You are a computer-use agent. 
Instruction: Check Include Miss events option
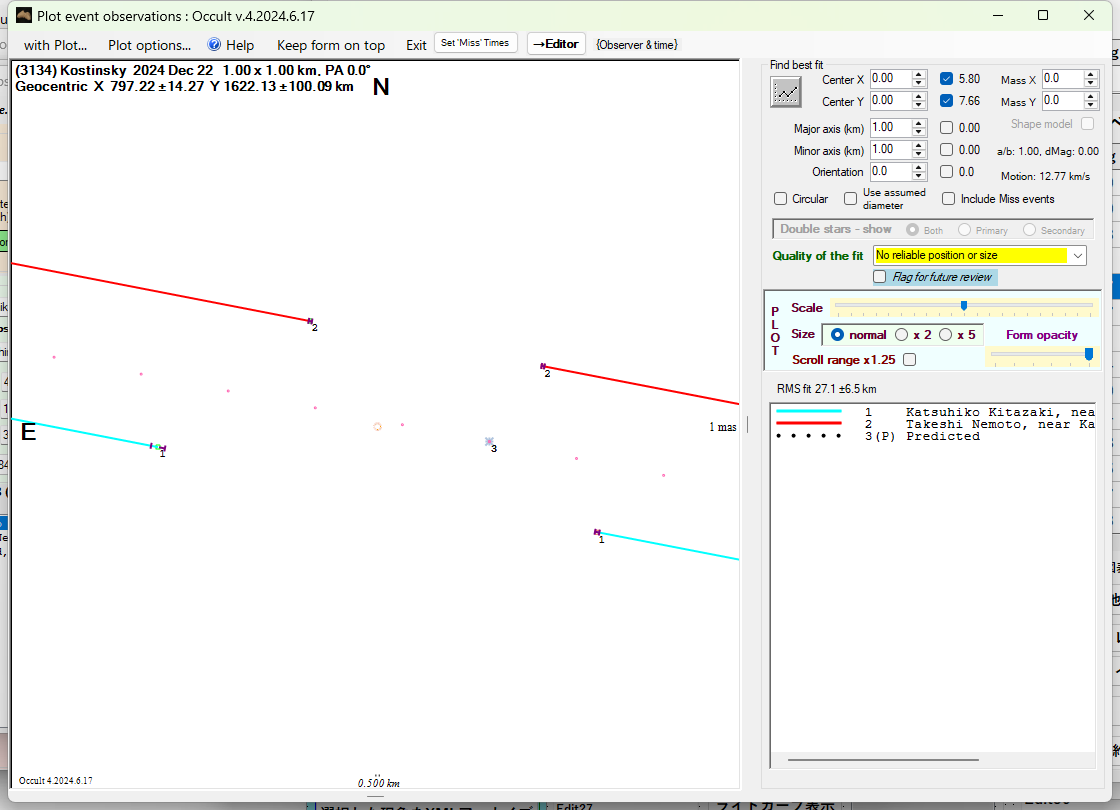click(948, 199)
